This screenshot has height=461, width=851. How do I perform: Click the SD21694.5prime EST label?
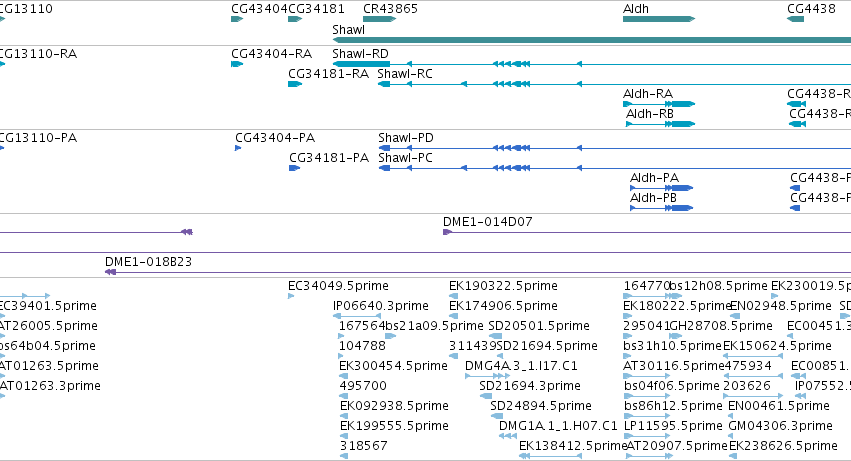point(547,346)
